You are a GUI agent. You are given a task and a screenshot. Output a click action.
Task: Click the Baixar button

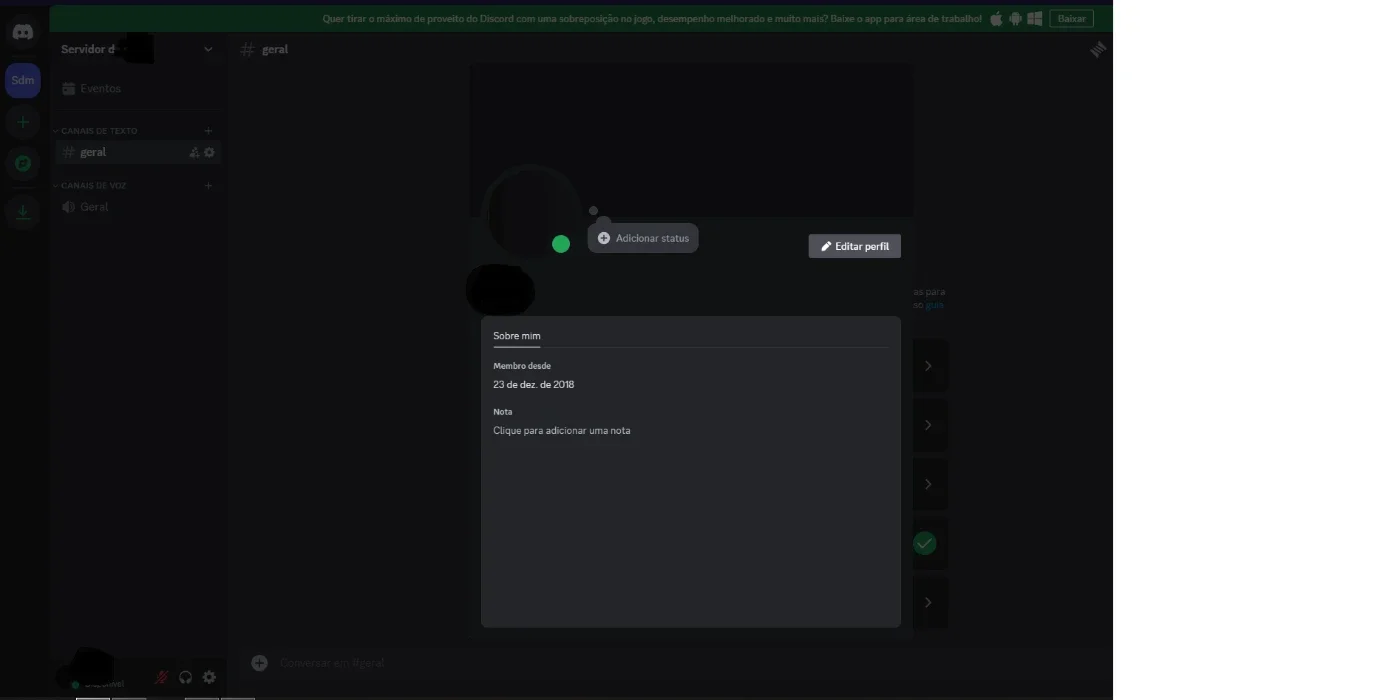pyautogui.click(x=1071, y=18)
